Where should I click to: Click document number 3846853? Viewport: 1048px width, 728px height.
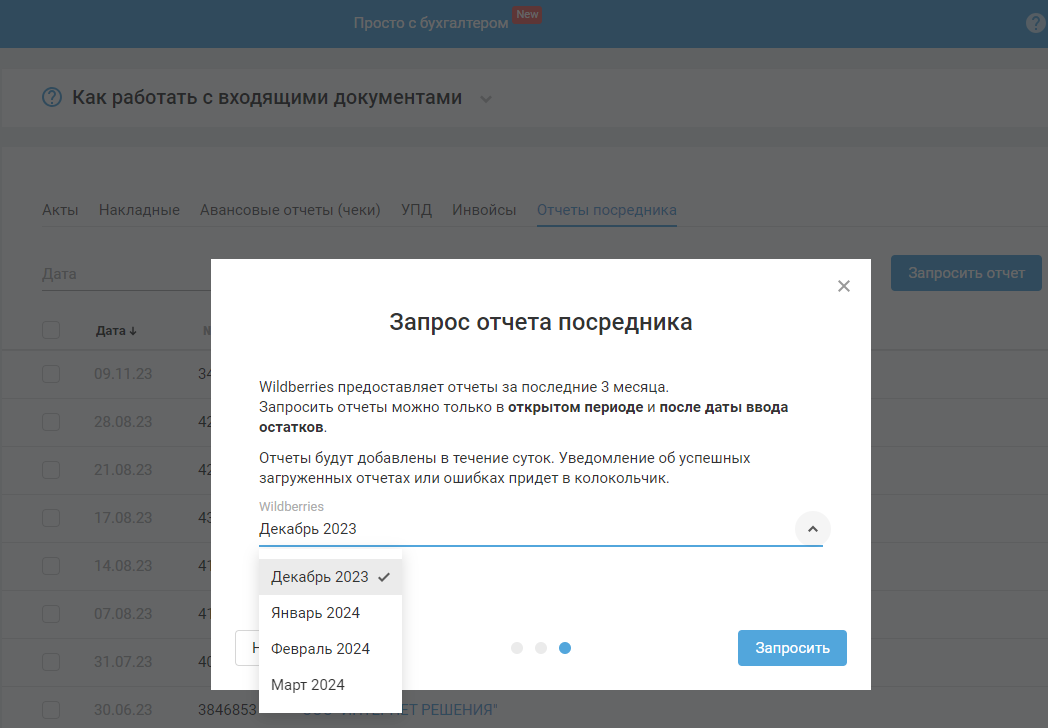click(x=227, y=710)
